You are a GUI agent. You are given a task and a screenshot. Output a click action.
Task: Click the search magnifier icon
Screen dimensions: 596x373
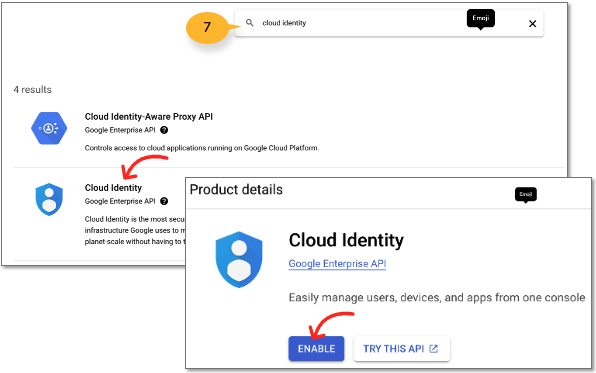coord(249,23)
